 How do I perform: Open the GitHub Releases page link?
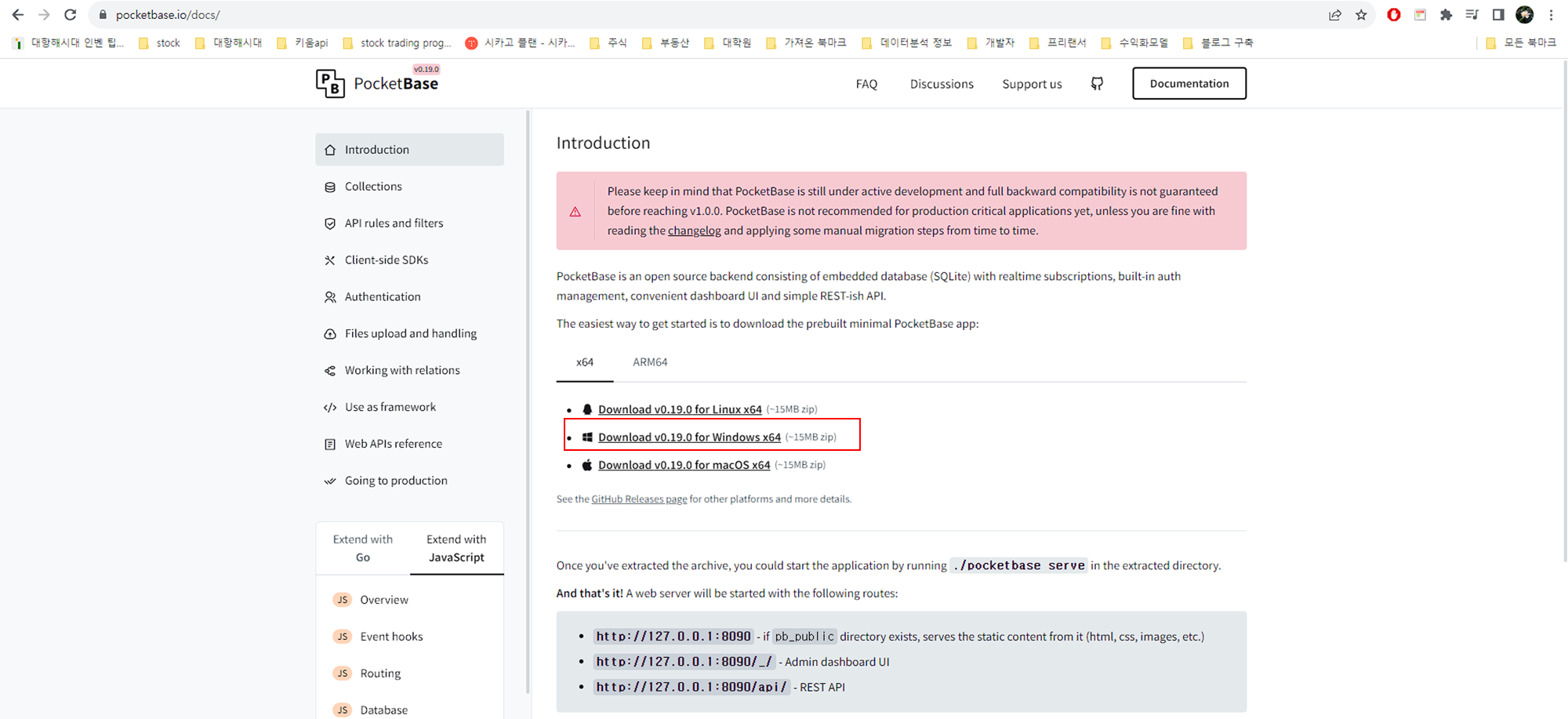pos(639,499)
